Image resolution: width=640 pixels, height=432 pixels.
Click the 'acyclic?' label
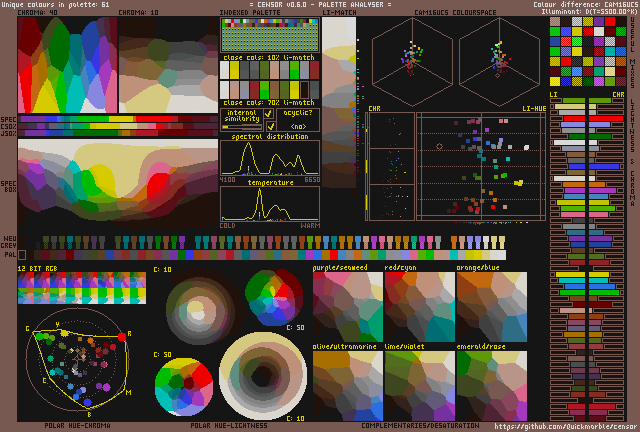298,113
